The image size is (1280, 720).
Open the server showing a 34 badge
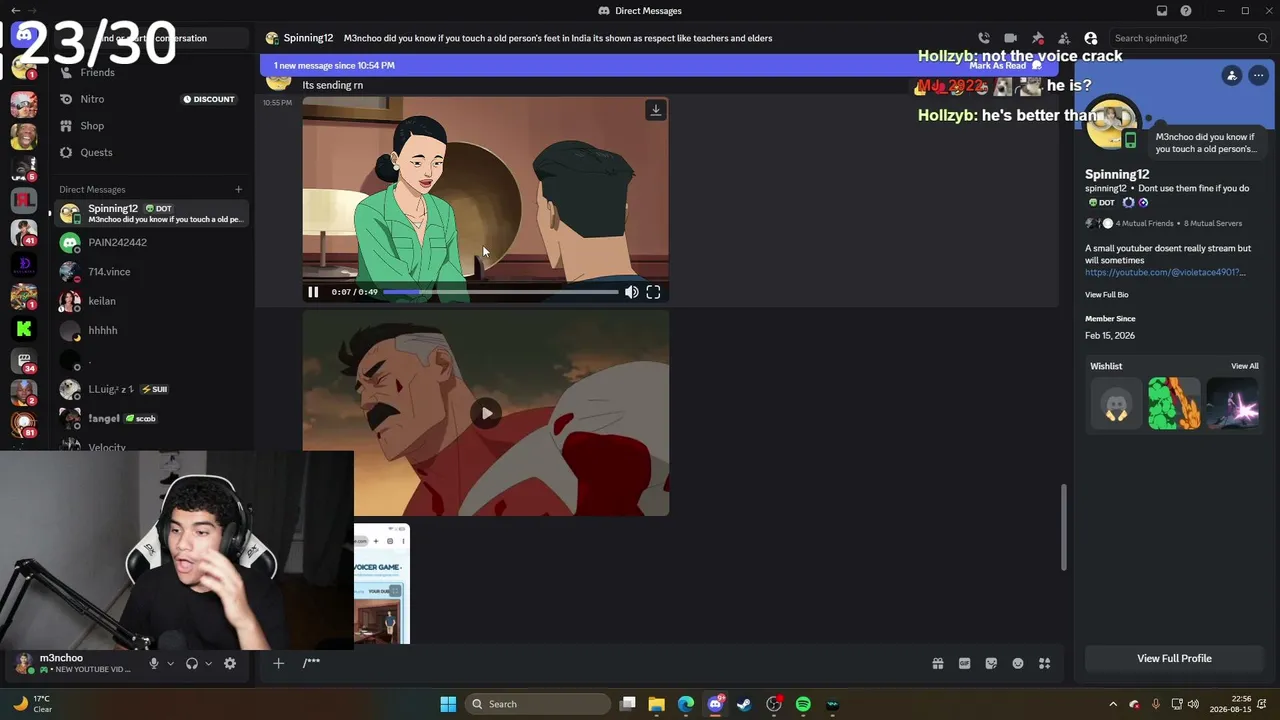click(24, 360)
